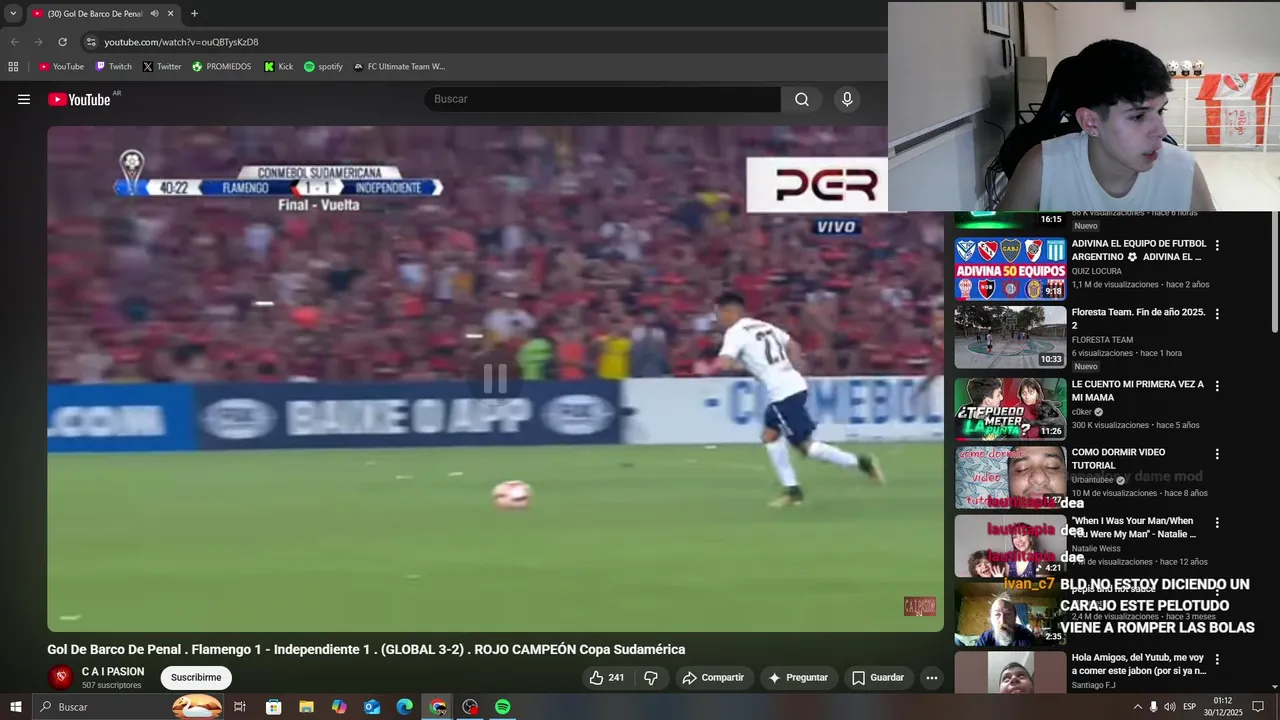Viewport: 1280px width, 720px height.
Task: Click the Guardar save button
Action: pyautogui.click(x=878, y=678)
